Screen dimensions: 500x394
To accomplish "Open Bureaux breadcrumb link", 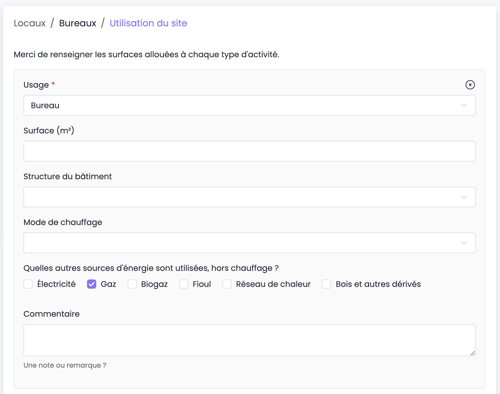I will tap(78, 23).
